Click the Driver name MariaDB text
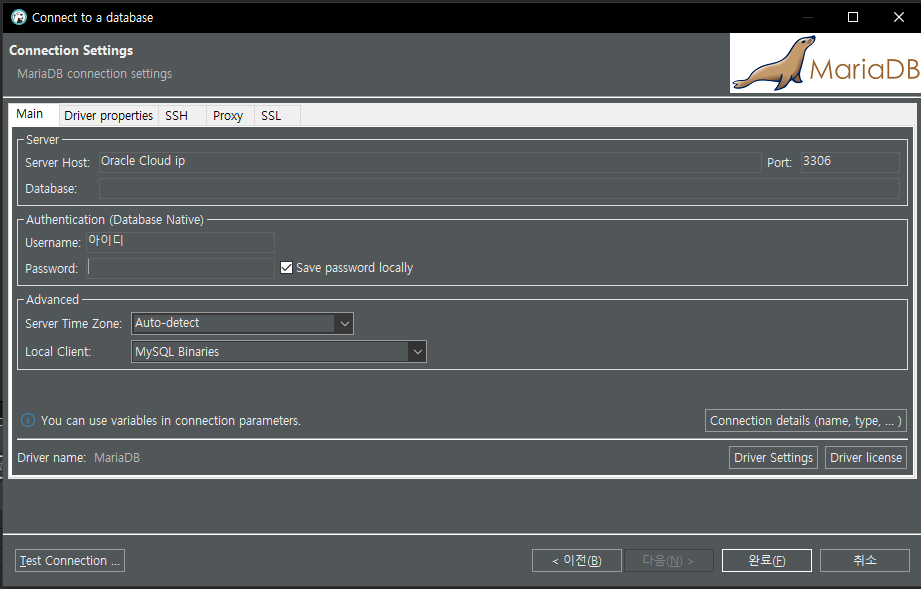Screen dimensions: 921x589 pyautogui.click(x=117, y=457)
